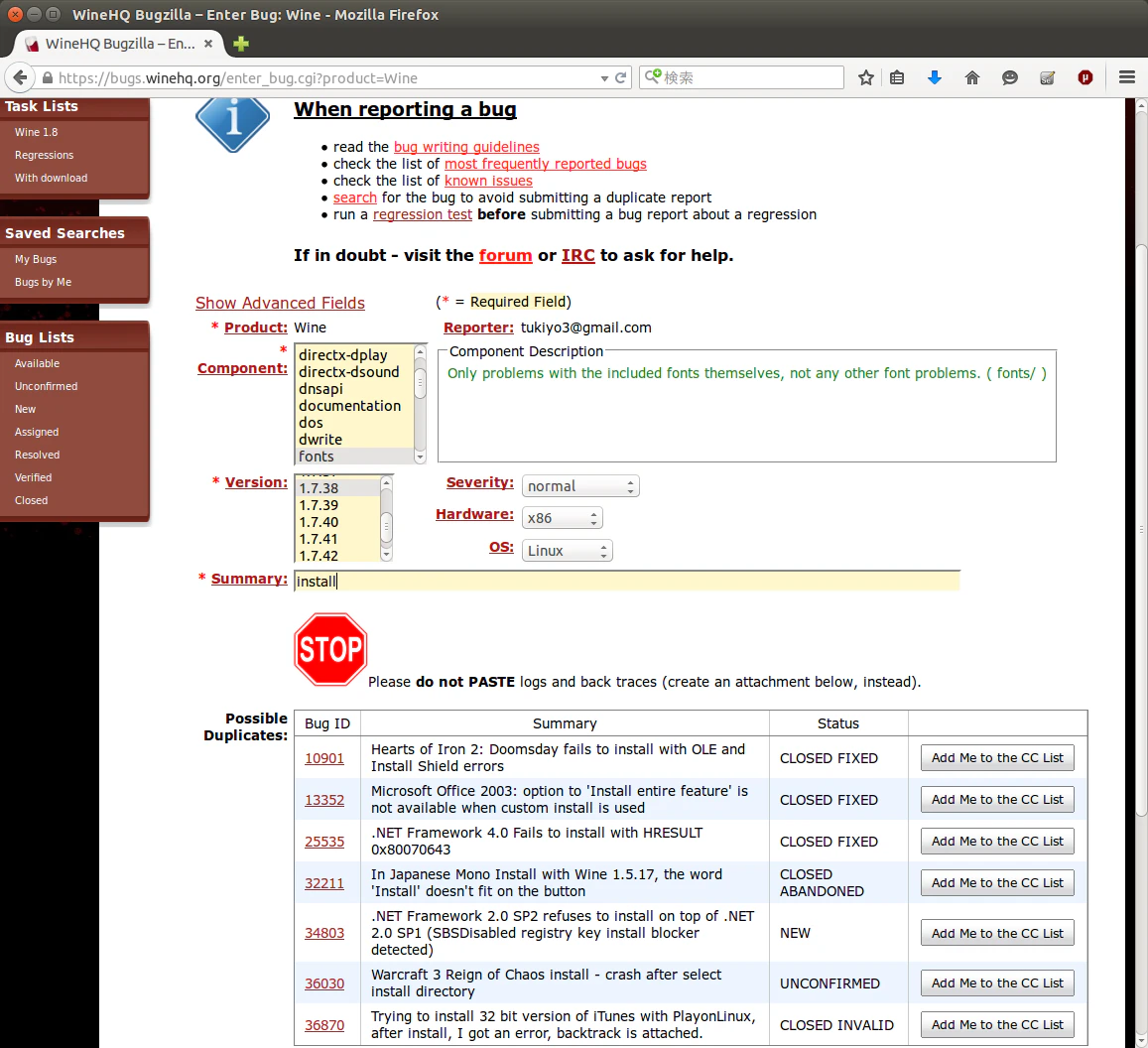This screenshot has height=1048, width=1148.
Task: Open the OS Linux dropdown
Action: tap(567, 551)
